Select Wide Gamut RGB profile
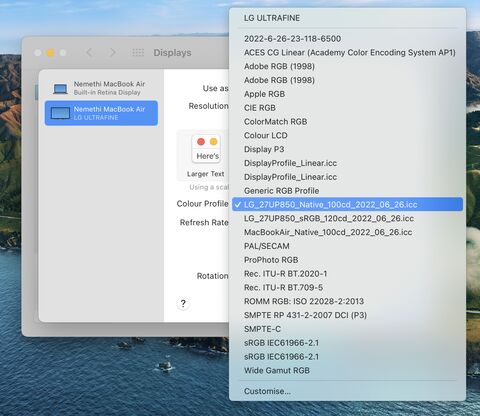This screenshot has height=416, width=480. pos(347,370)
